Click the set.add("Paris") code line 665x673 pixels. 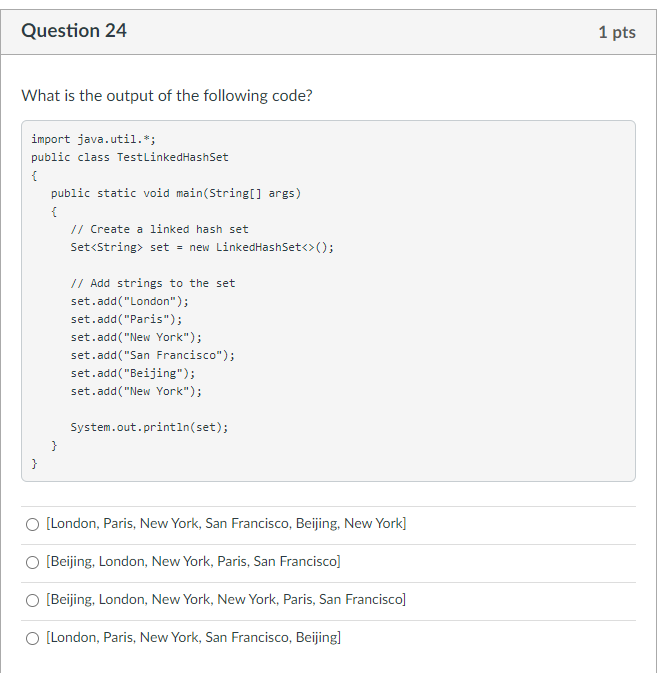pyautogui.click(x=127, y=319)
